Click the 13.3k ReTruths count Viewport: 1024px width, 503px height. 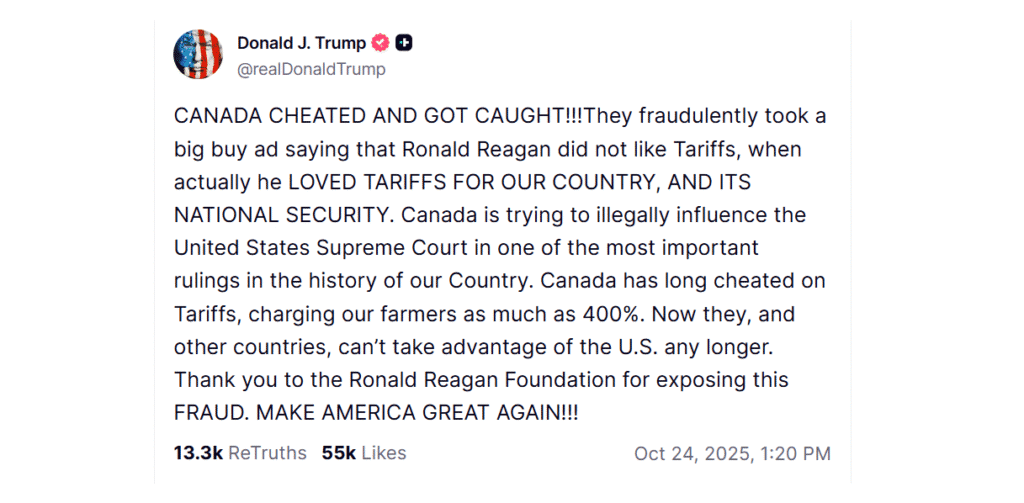[198, 453]
